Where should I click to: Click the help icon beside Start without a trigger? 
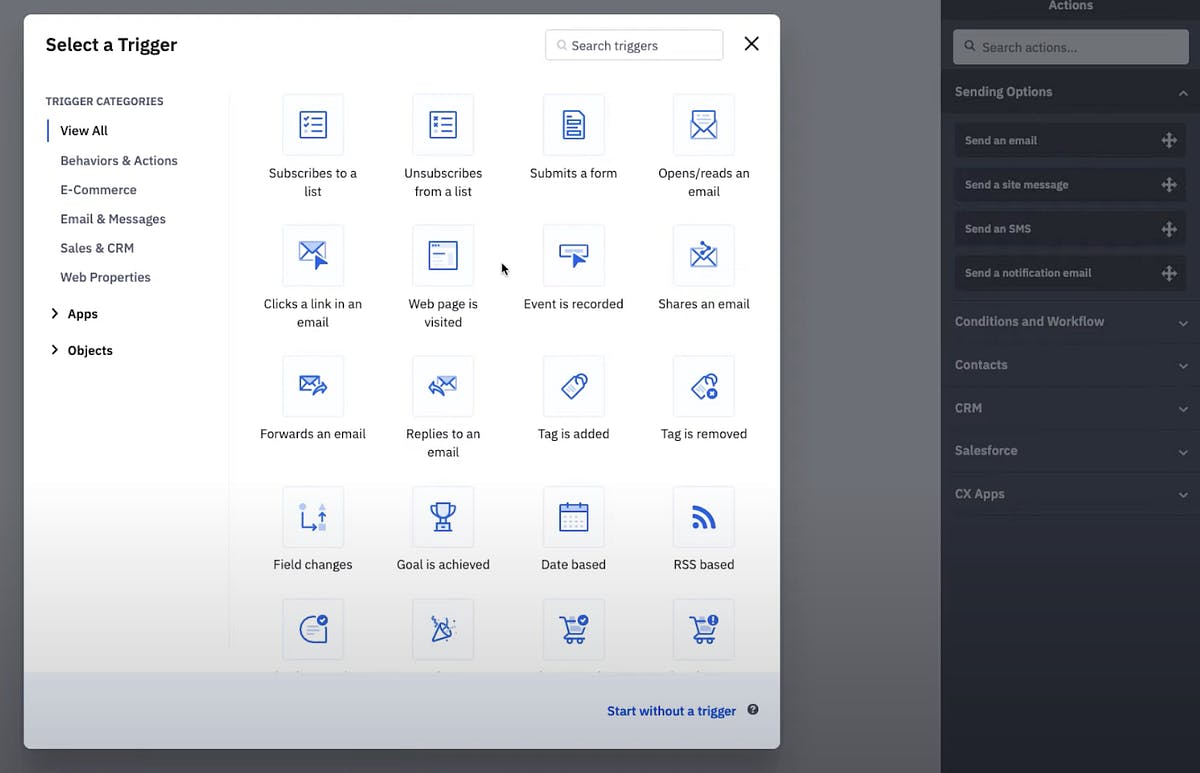click(753, 710)
